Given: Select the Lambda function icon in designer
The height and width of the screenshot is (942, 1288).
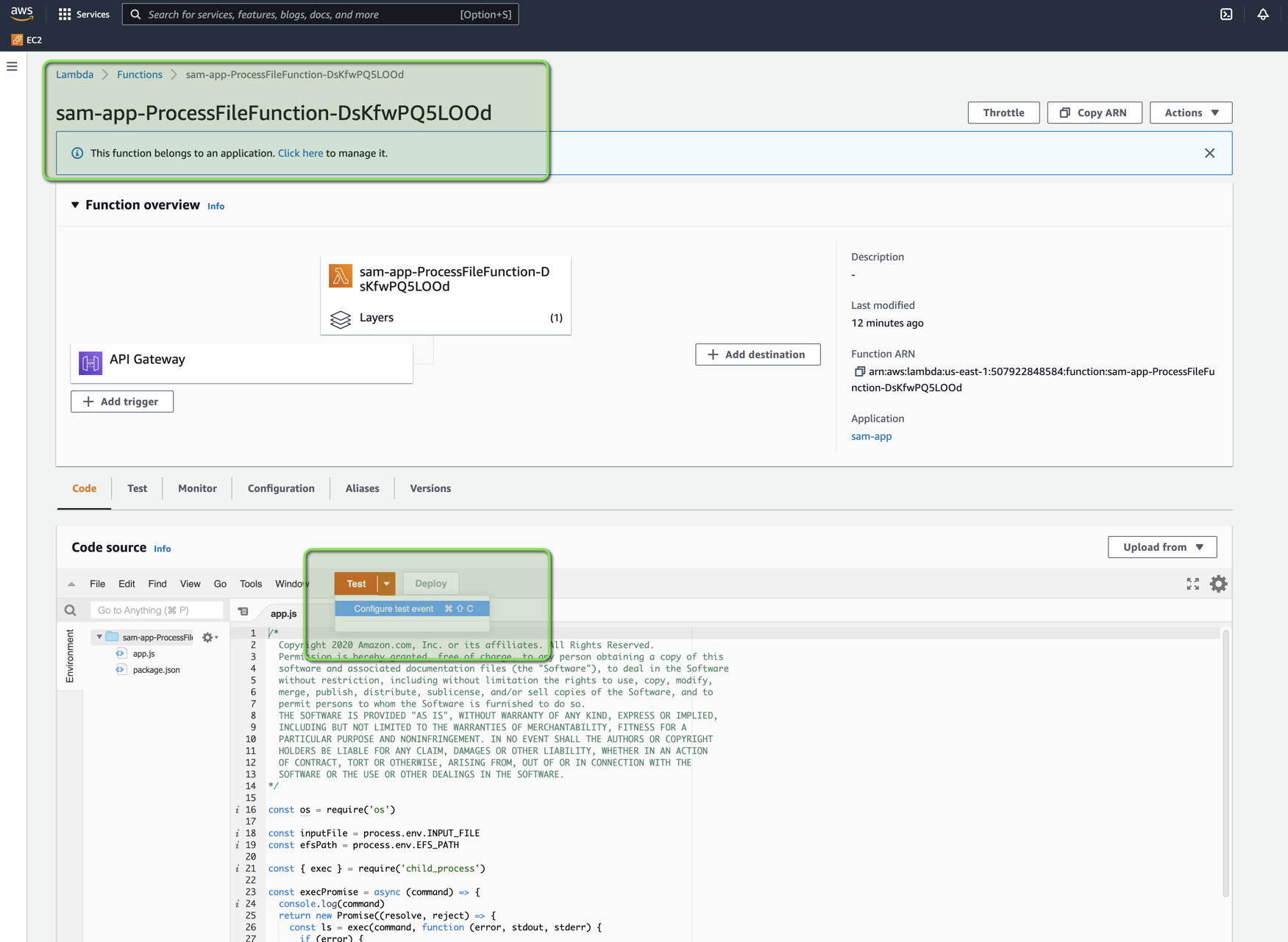Looking at the screenshot, I should coord(341,276).
